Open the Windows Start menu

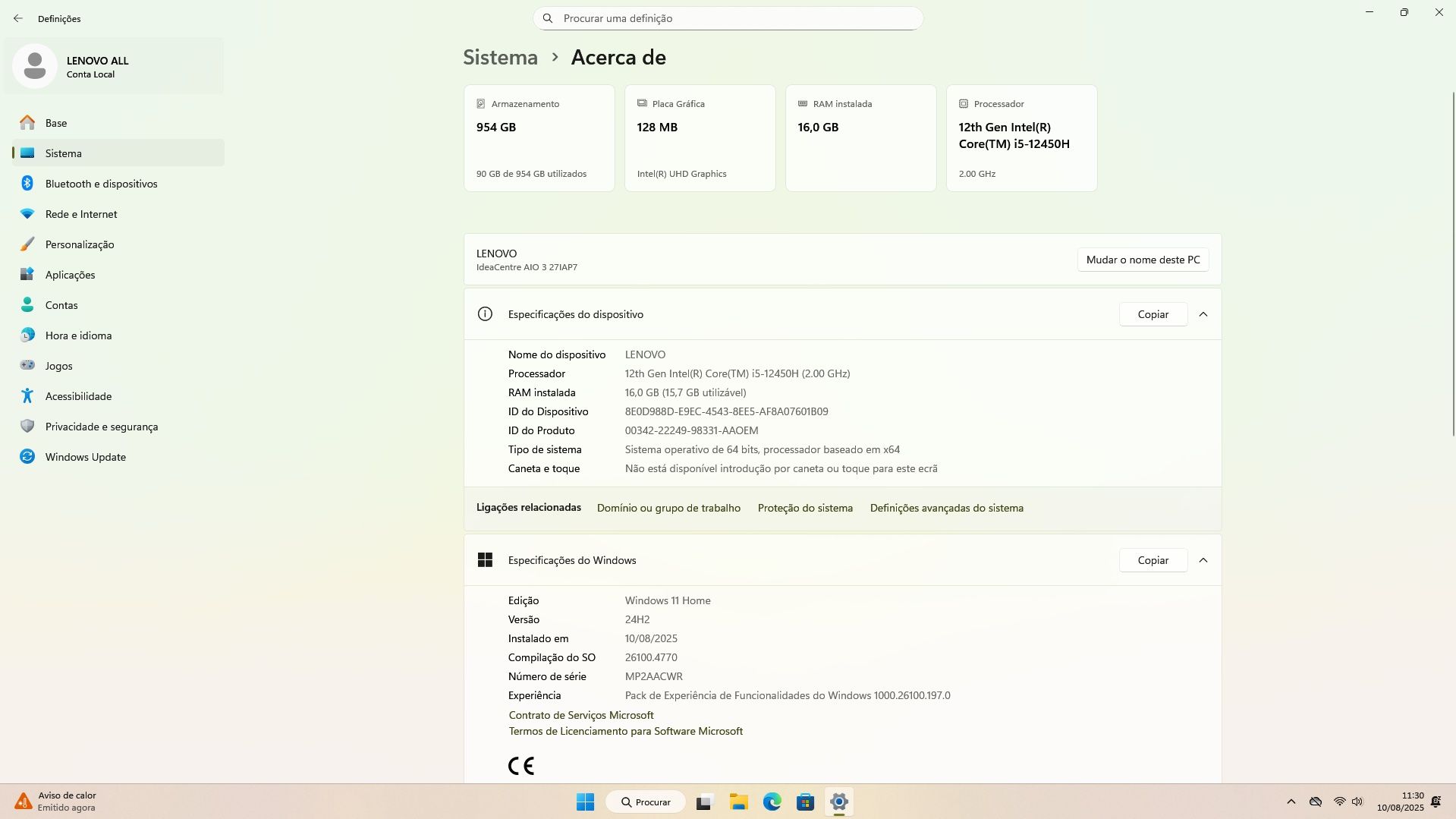point(585,802)
